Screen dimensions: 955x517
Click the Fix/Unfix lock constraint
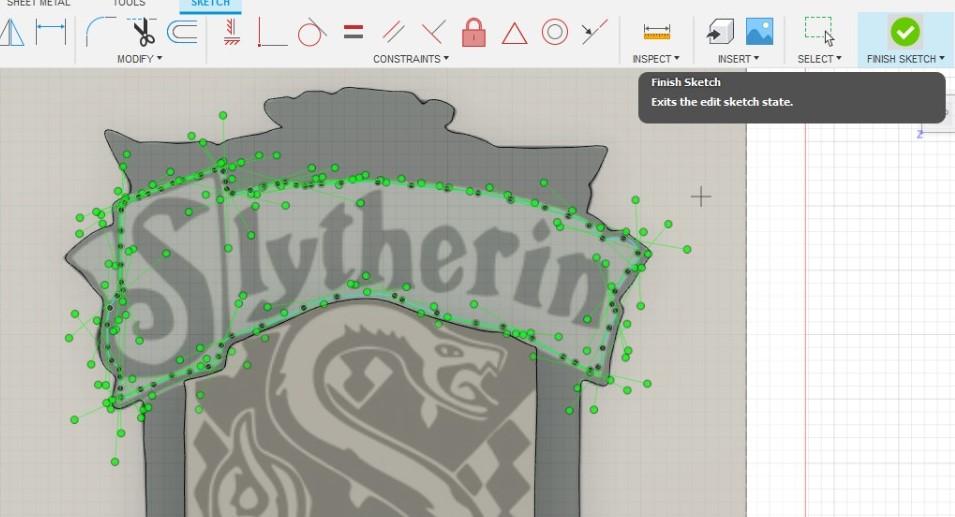tap(474, 32)
